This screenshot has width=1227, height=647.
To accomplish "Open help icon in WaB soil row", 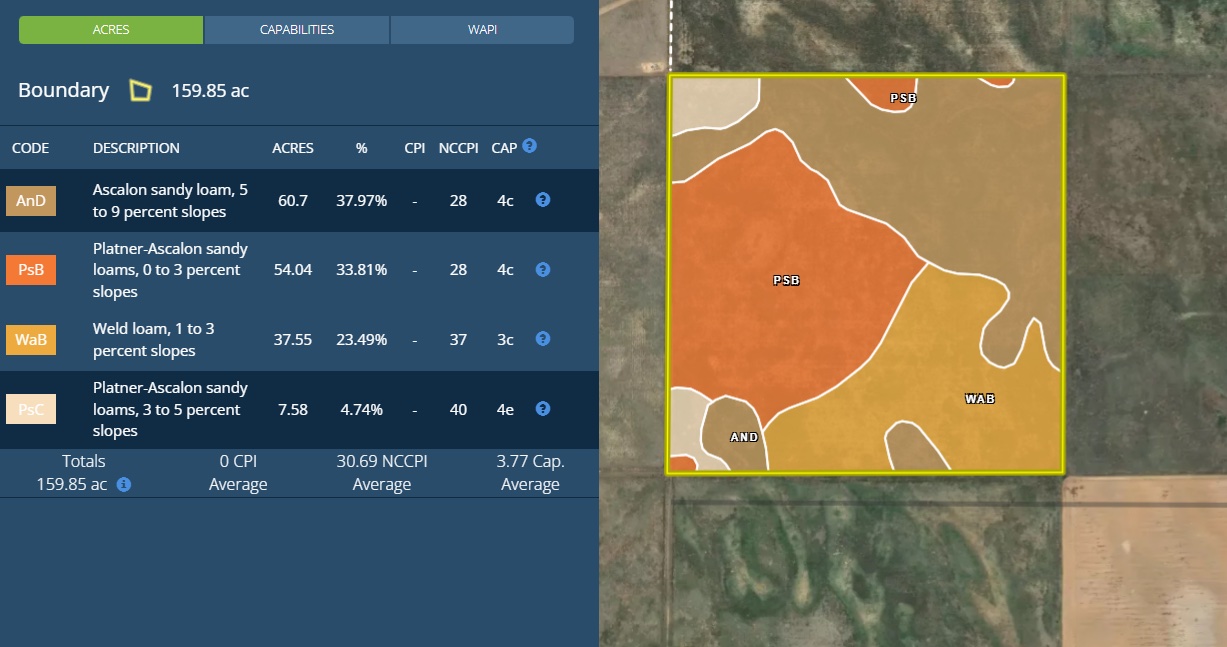I will 542,339.
